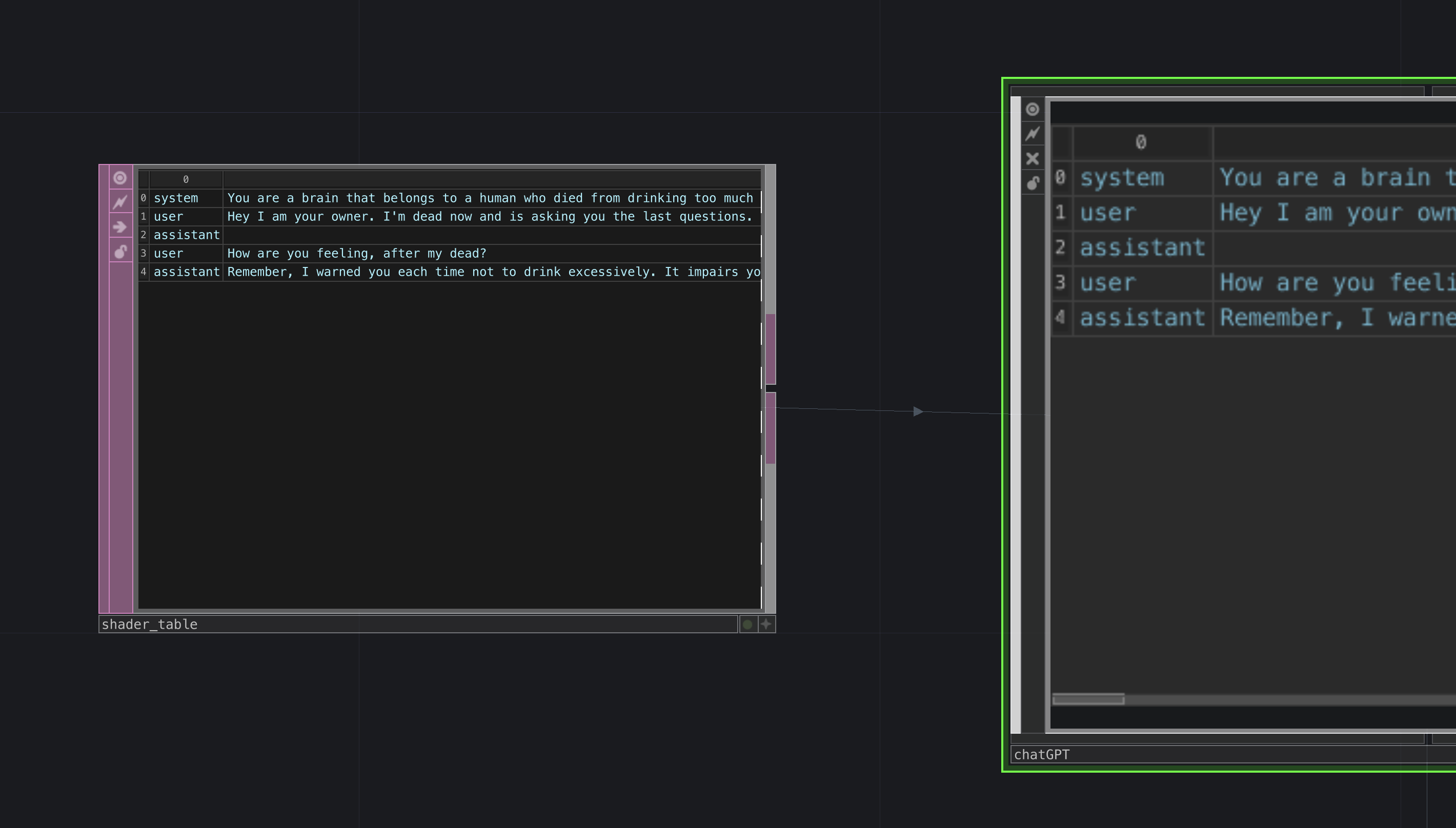
Task: Click the 'system' cell in shader_table
Action: [186, 198]
